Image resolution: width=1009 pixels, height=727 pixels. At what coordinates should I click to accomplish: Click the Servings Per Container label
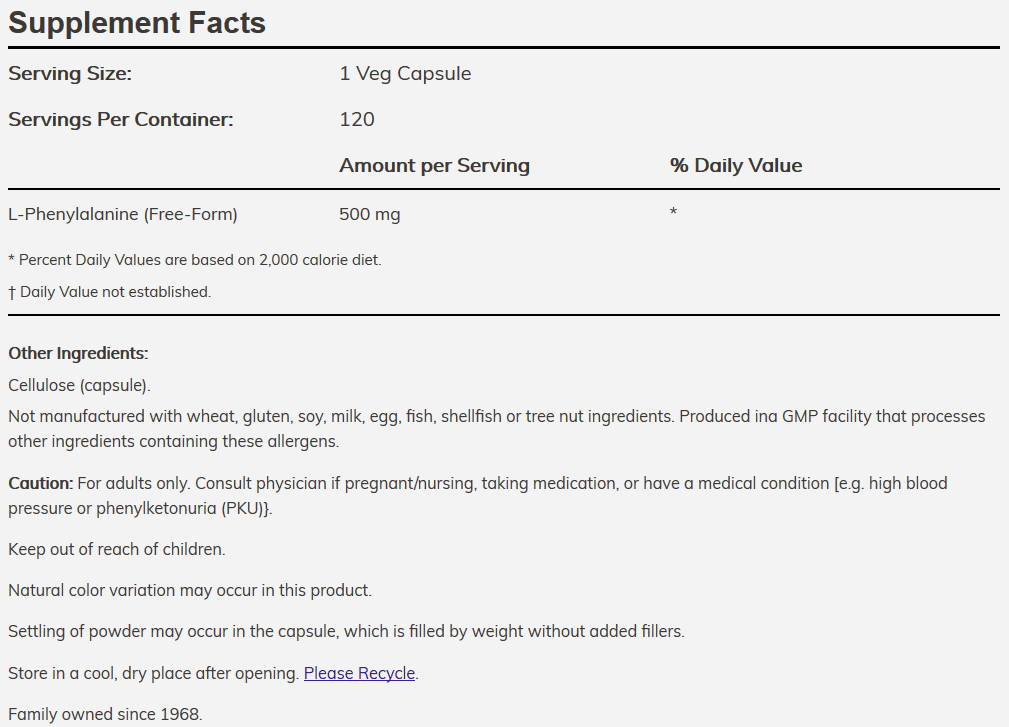tap(121, 120)
